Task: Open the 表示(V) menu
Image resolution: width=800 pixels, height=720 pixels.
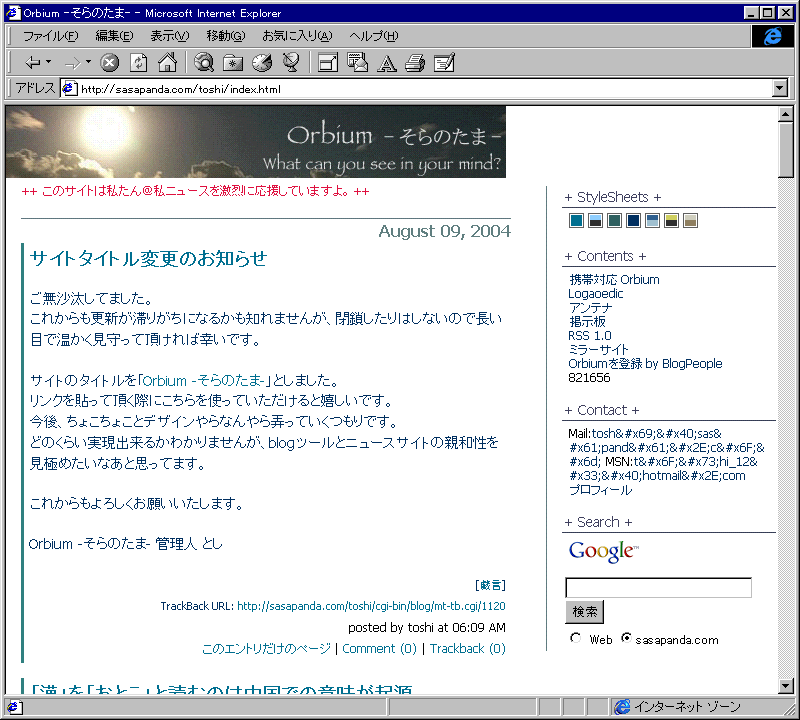Action: click(x=169, y=36)
